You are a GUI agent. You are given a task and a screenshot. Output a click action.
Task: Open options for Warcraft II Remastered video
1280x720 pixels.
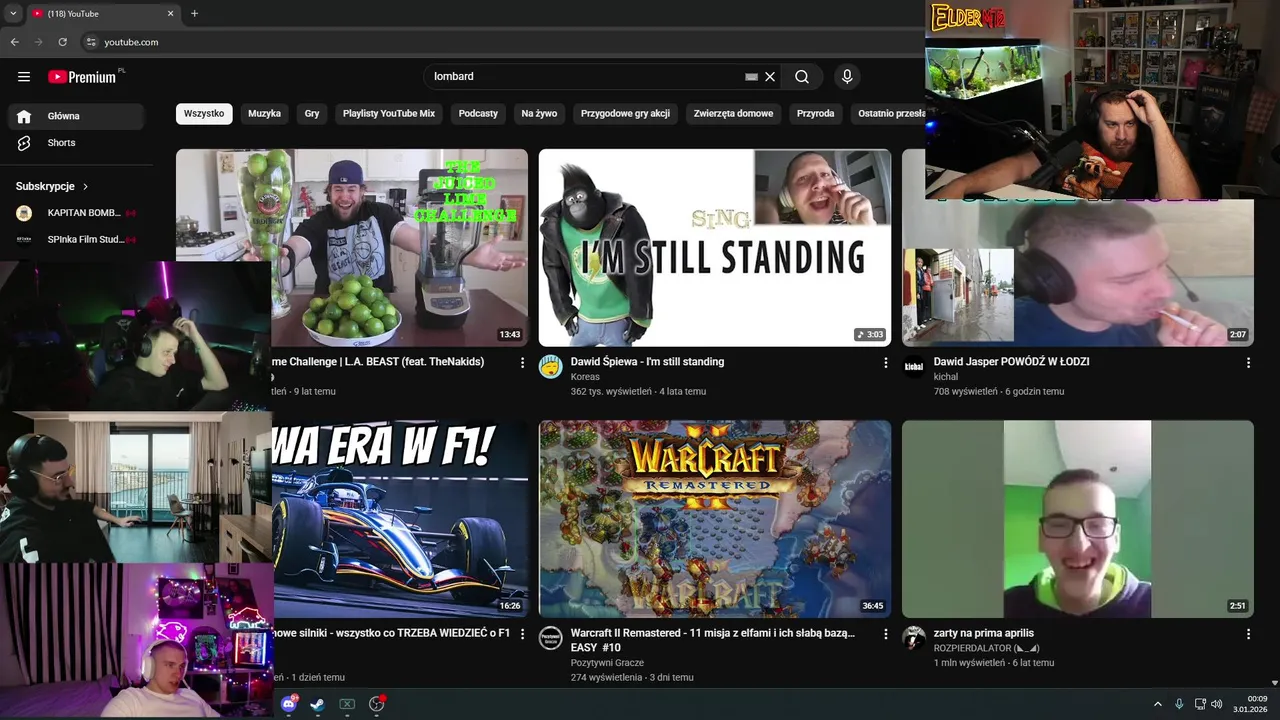pos(885,634)
